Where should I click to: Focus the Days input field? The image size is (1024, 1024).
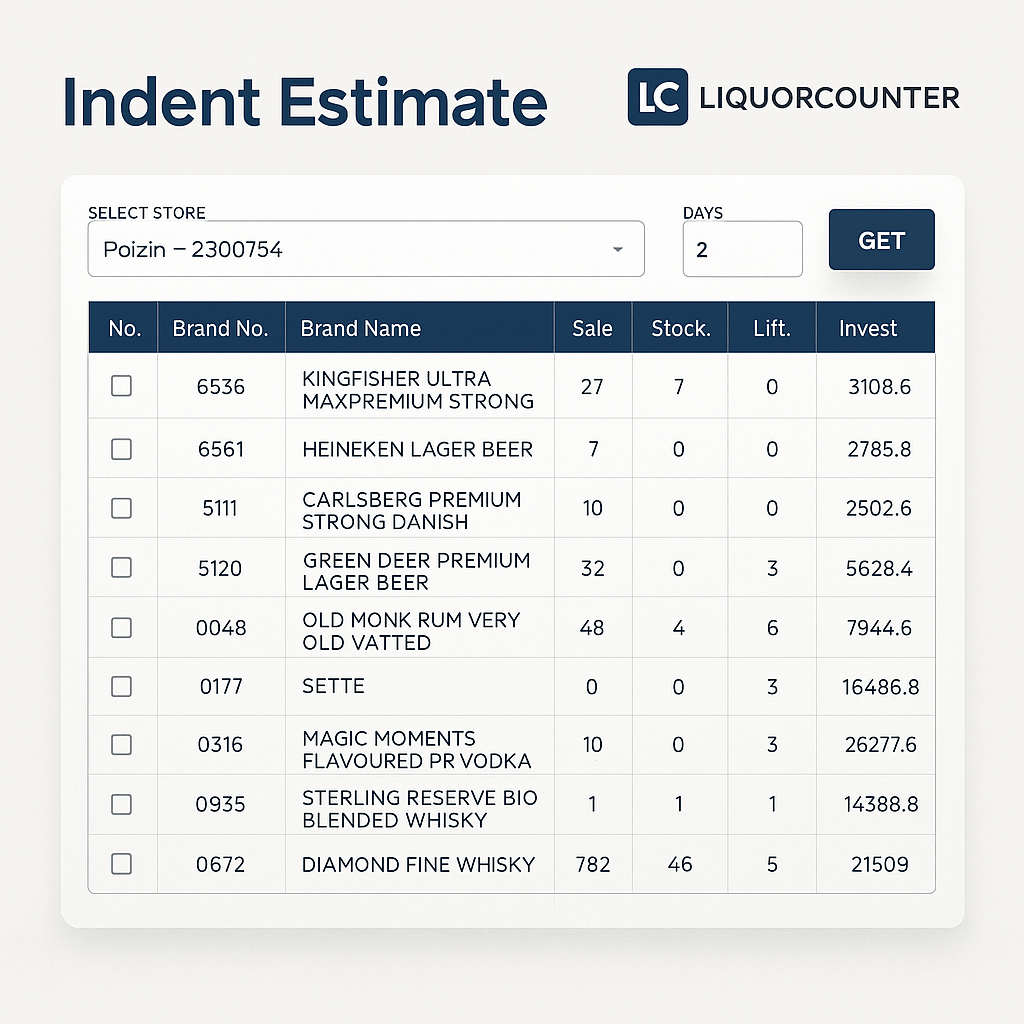pos(741,249)
